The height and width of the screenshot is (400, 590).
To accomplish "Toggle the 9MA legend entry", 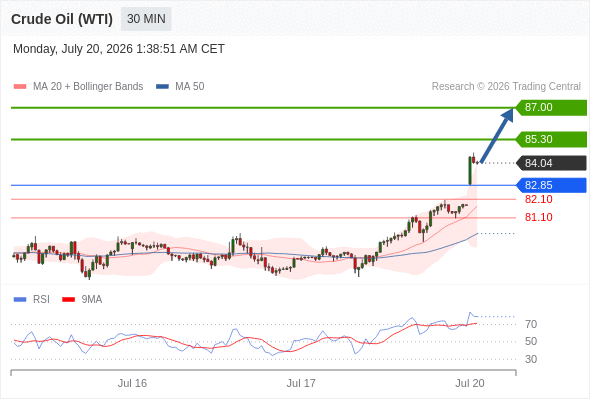I will click(x=82, y=300).
